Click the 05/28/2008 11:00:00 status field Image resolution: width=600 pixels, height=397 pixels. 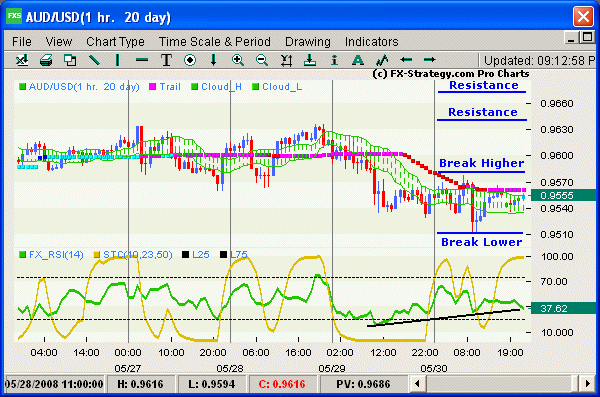tap(54, 384)
